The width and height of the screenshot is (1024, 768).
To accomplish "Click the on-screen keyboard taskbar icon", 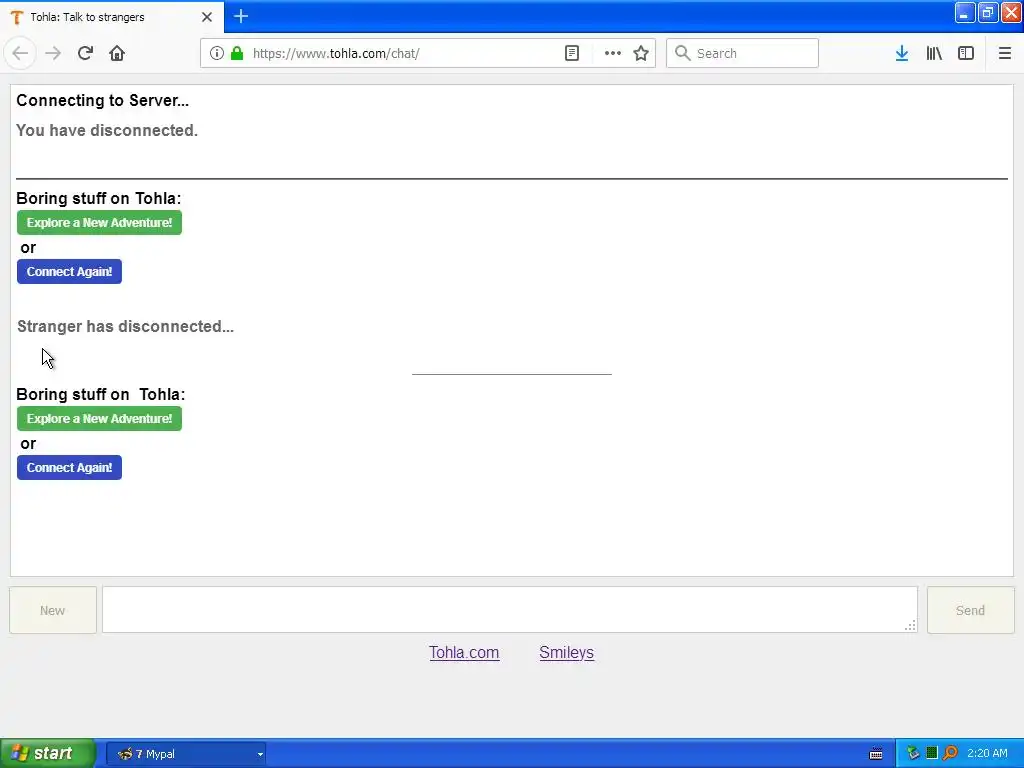I will pyautogui.click(x=876, y=754).
